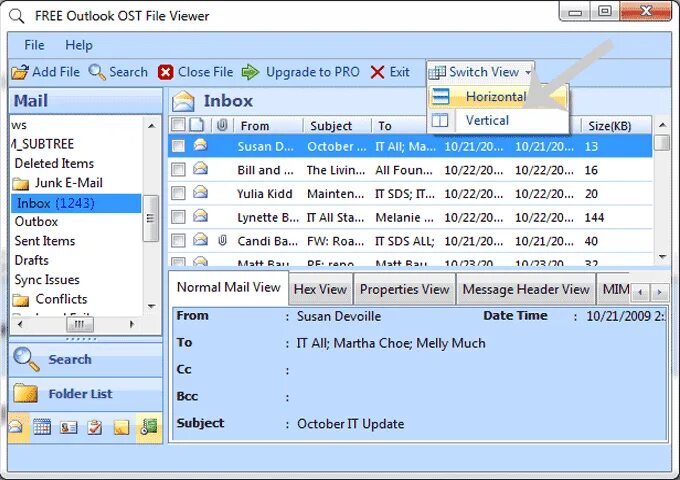Image resolution: width=680 pixels, height=480 pixels.
Task: Click the folder tree scroll right arrow
Action: point(132,324)
